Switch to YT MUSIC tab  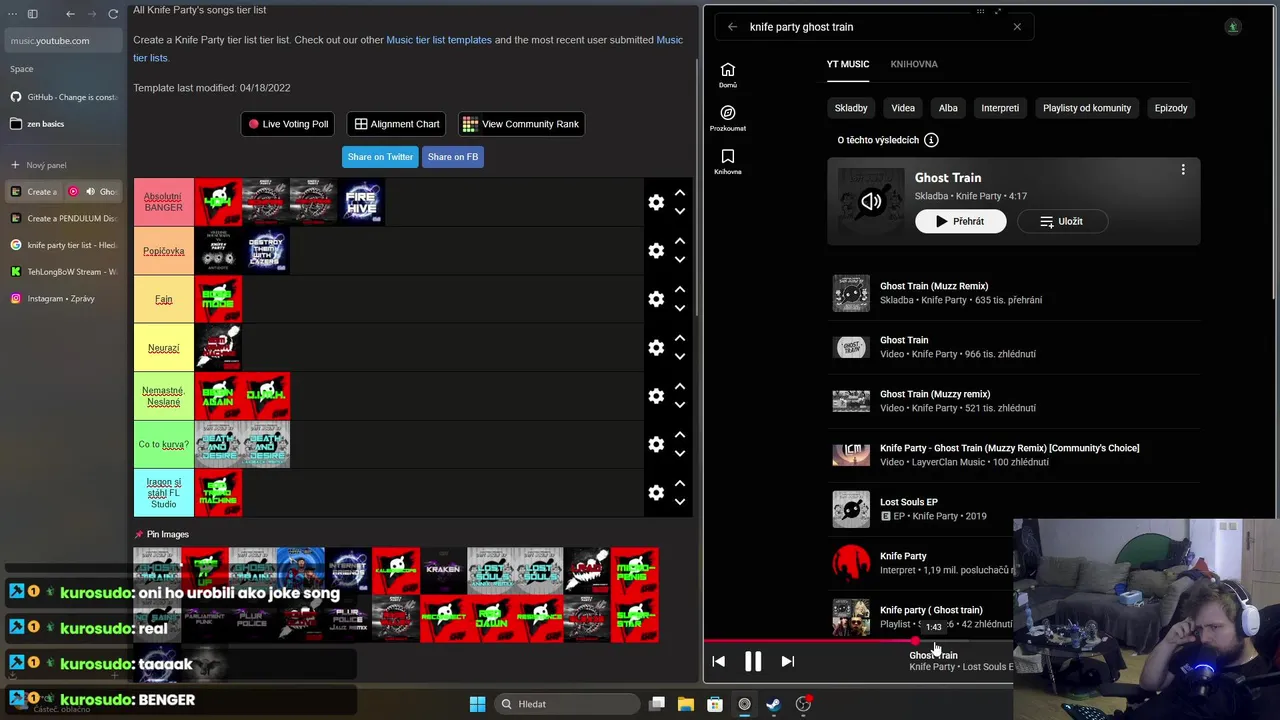(848, 64)
